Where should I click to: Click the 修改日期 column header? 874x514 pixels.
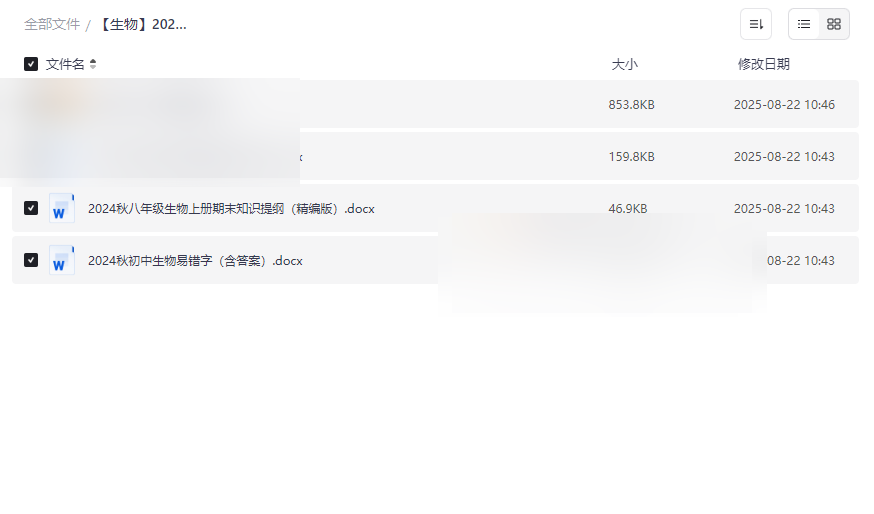point(764,65)
